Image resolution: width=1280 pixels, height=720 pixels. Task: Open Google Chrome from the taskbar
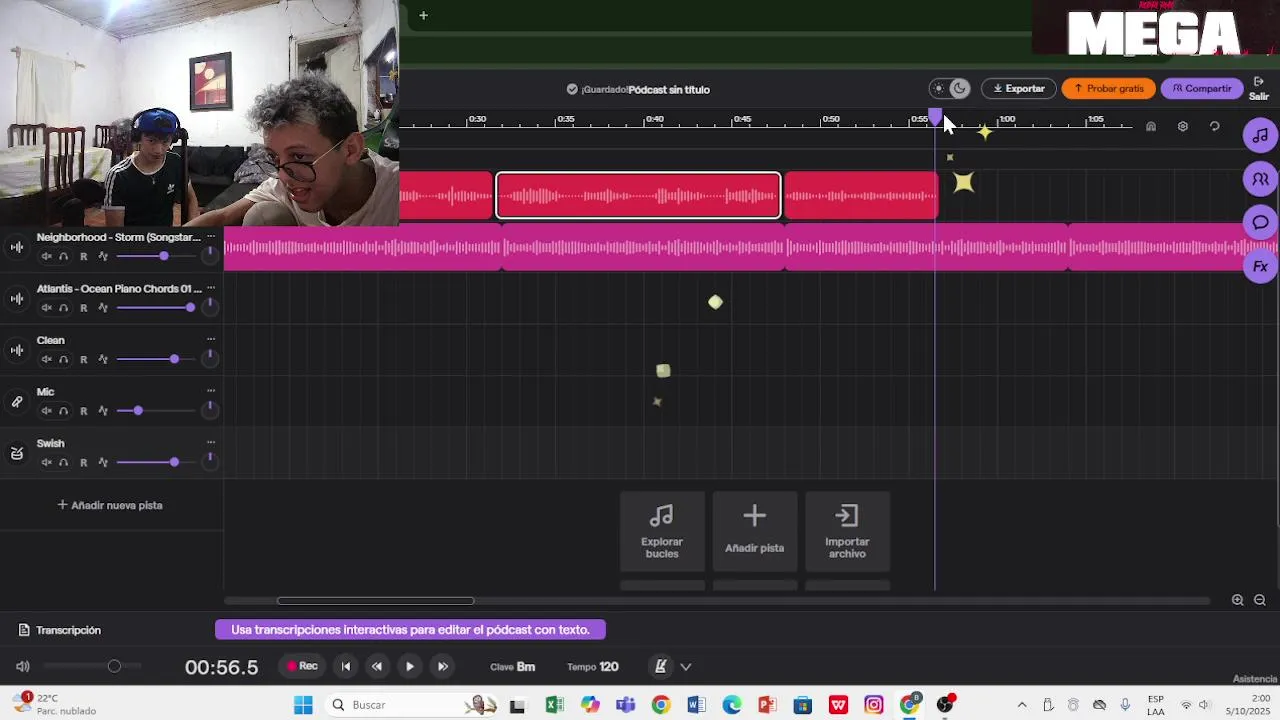point(660,705)
